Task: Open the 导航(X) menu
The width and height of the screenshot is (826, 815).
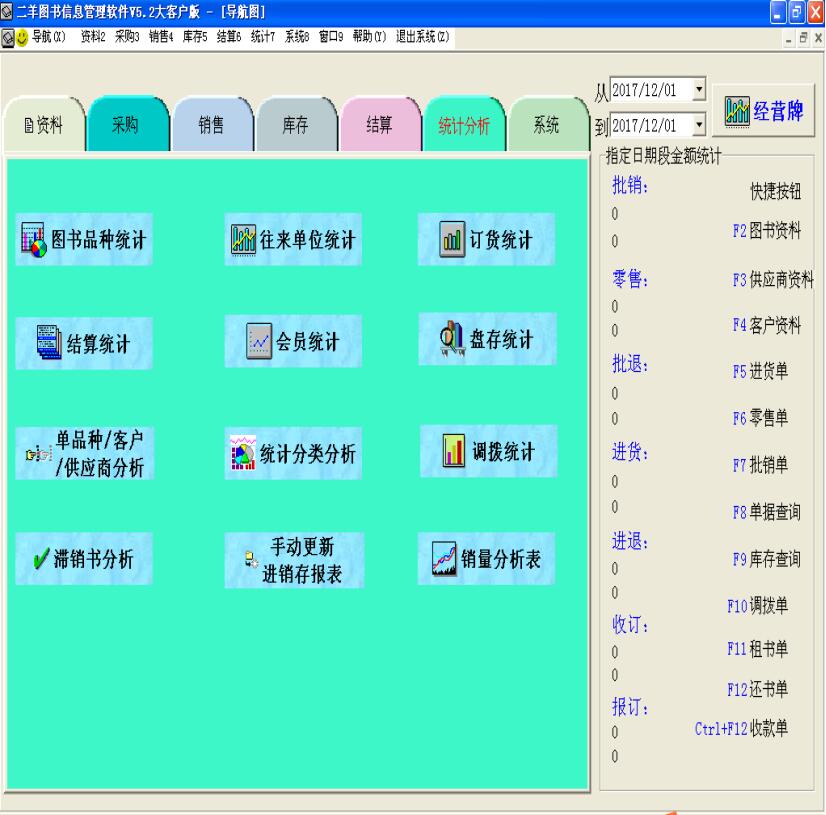Action: [48, 37]
